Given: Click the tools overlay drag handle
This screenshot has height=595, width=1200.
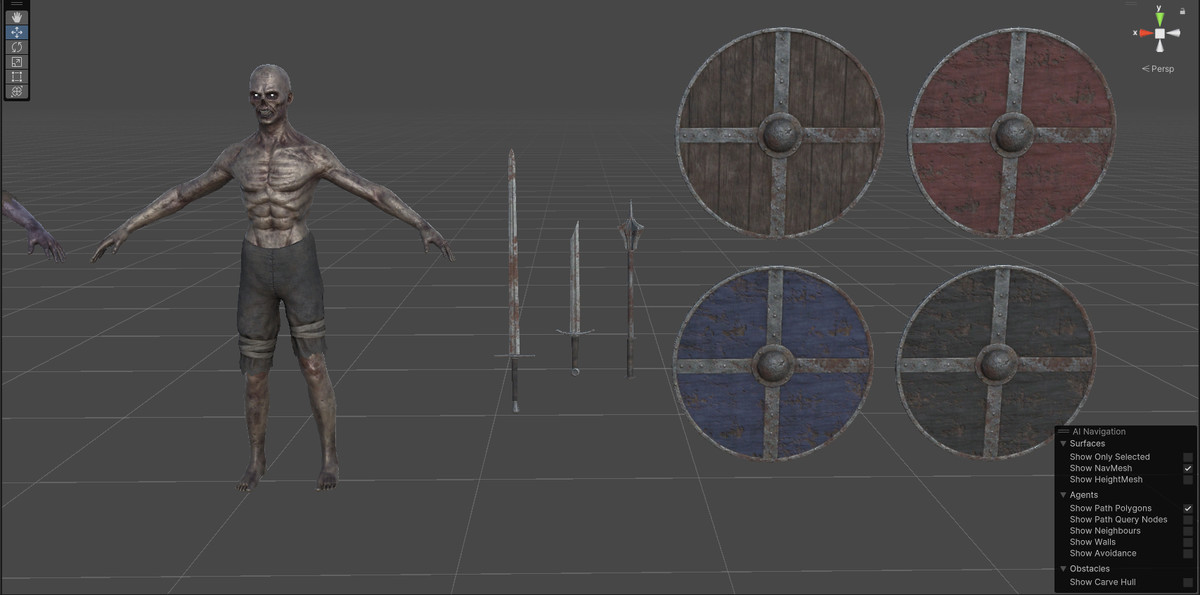Looking at the screenshot, I should [16, 4].
